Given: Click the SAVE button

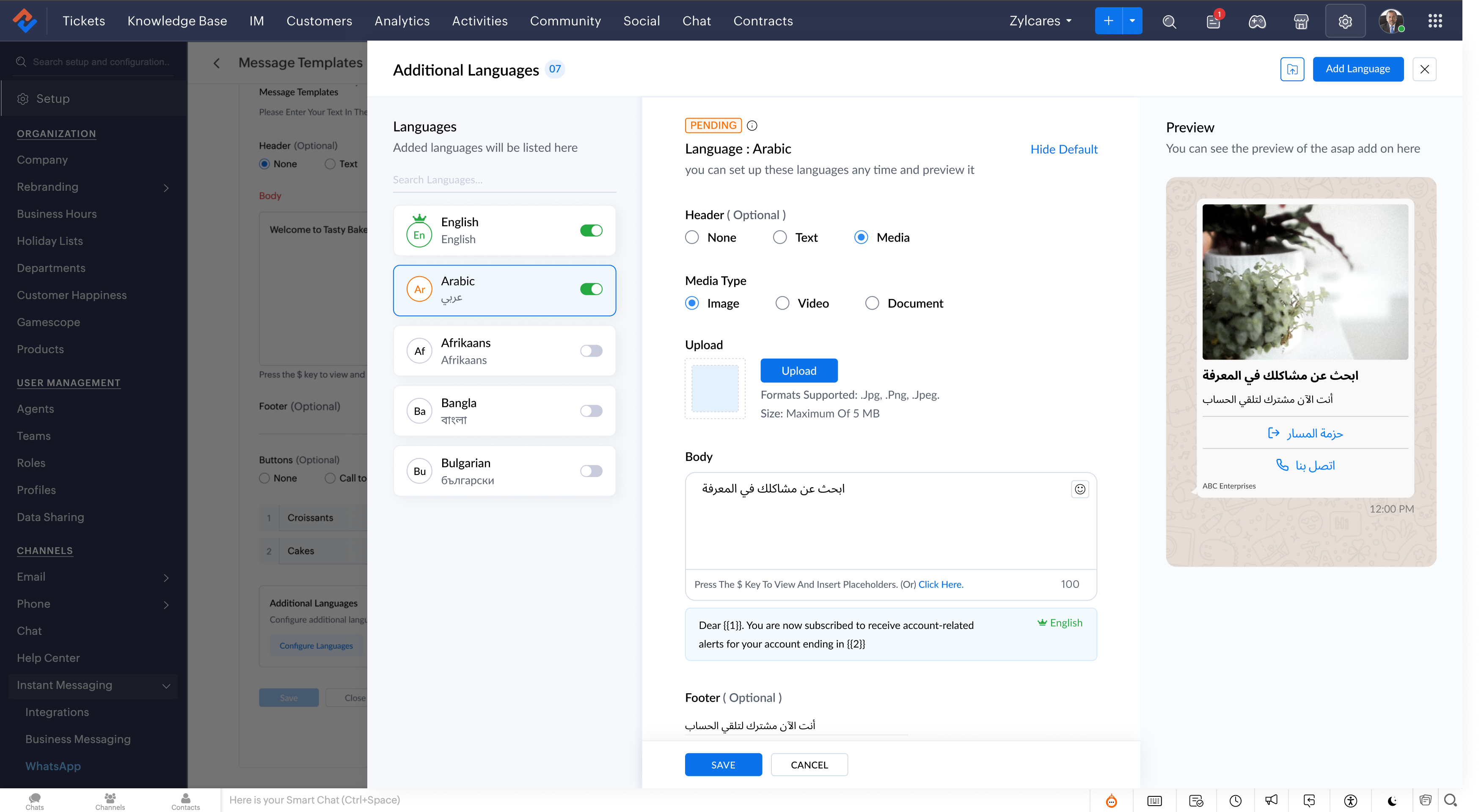Looking at the screenshot, I should click(723, 765).
